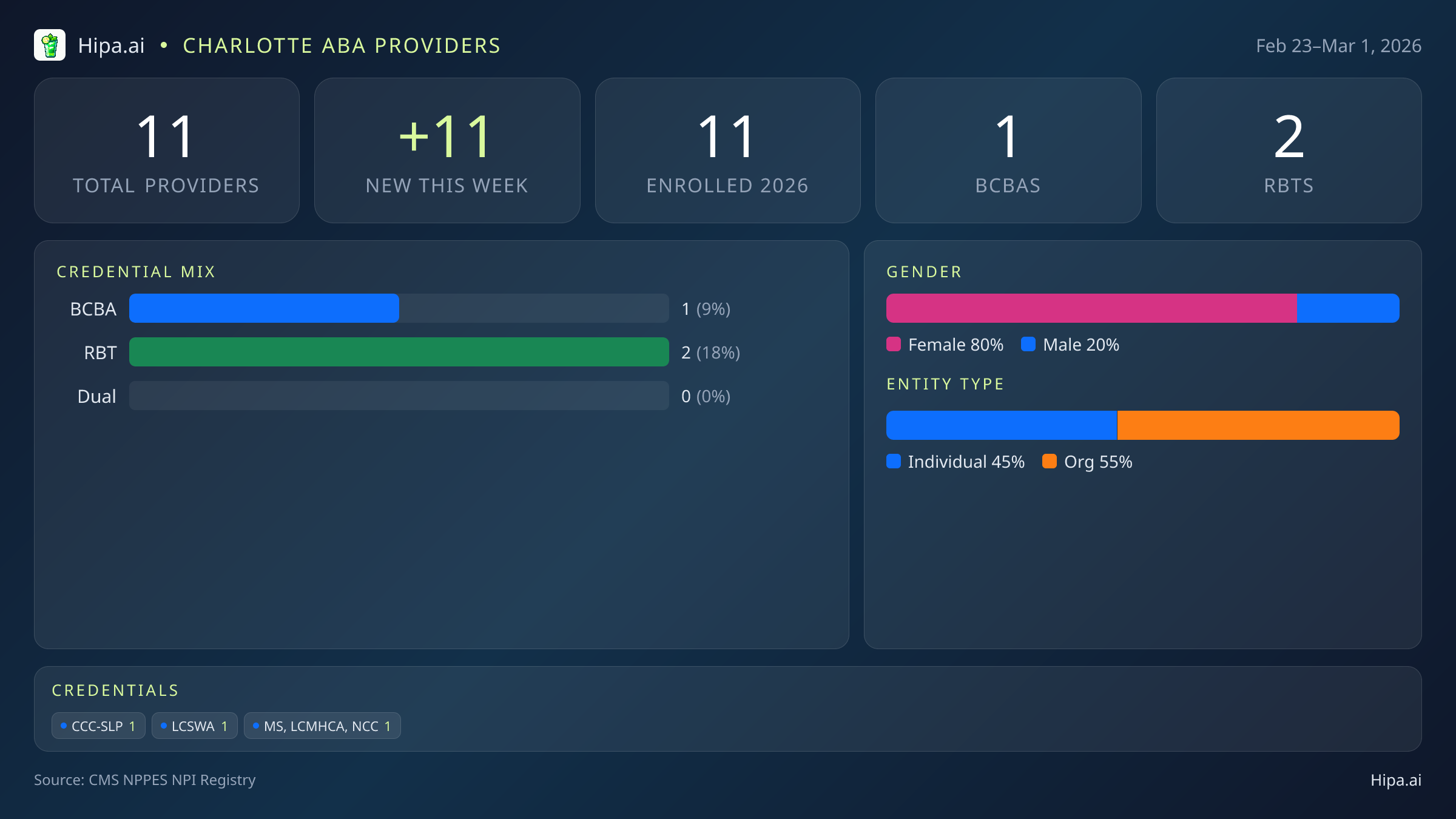Click the blue Individual segment of entity bar
The height and width of the screenshot is (819, 1456).
pos(1002,425)
